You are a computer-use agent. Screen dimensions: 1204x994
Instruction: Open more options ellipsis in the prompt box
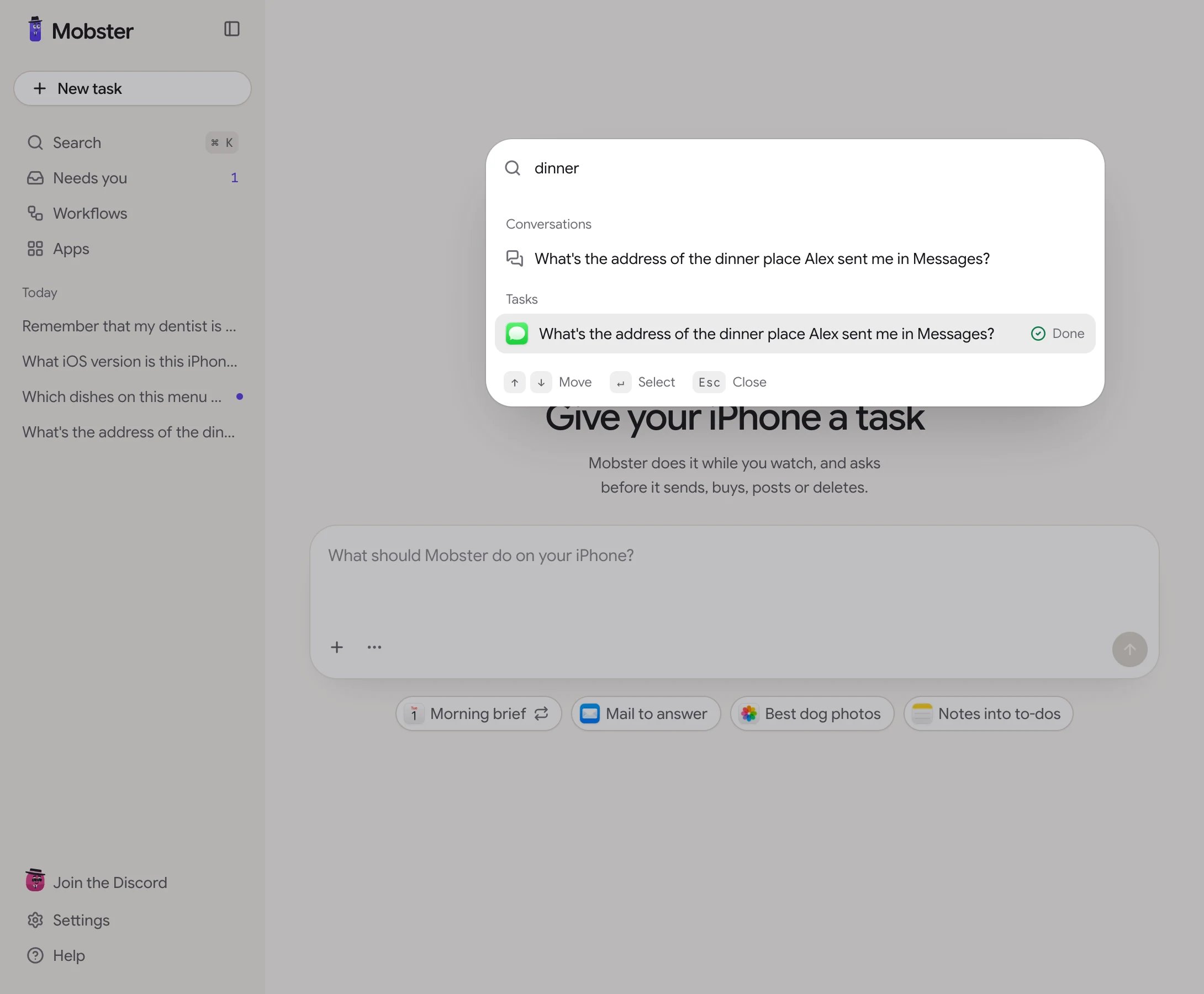click(374, 647)
